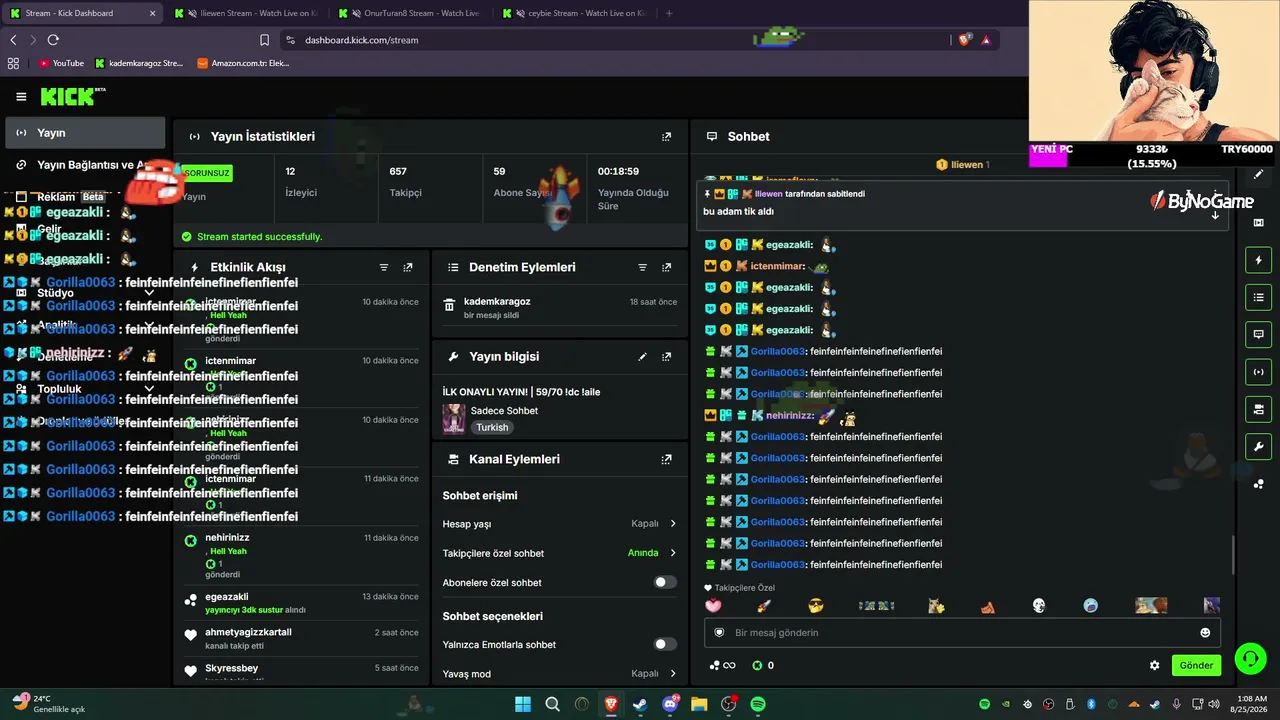The width and height of the screenshot is (1280, 720).
Task: Edit Yayın bilgisi with the pencil icon
Action: pyautogui.click(x=643, y=356)
